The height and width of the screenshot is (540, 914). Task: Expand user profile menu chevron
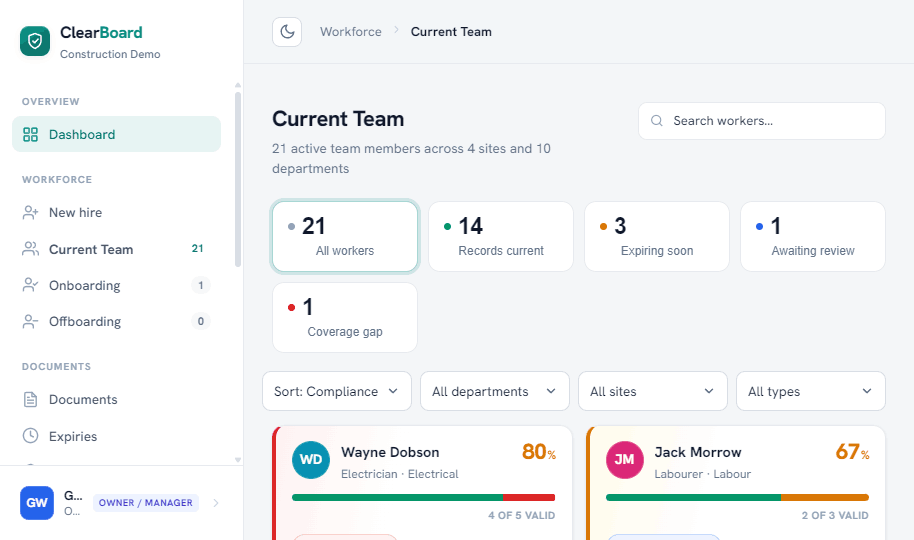click(216, 503)
